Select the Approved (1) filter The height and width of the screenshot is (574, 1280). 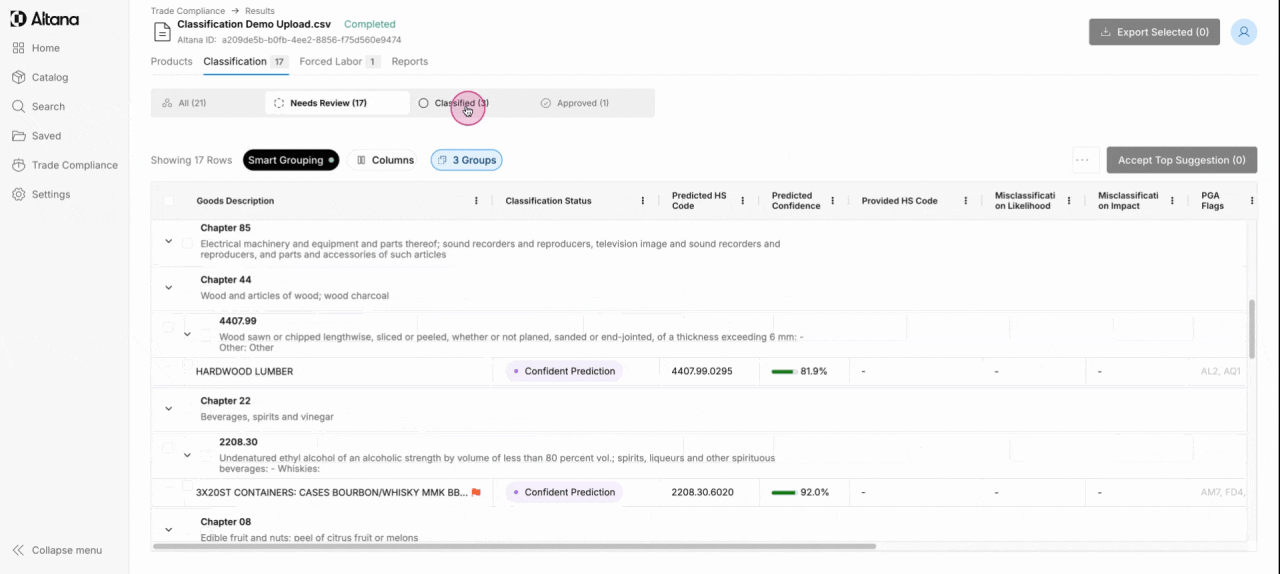pos(575,103)
